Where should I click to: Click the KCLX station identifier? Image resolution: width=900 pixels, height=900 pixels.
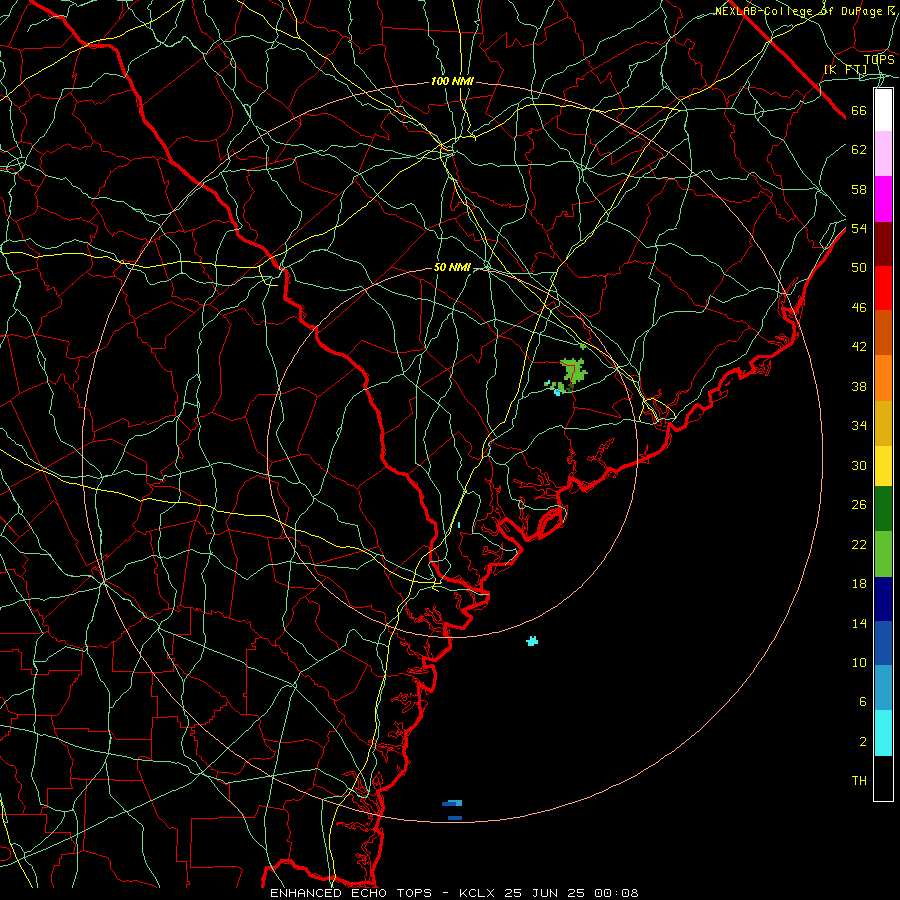(x=479, y=893)
